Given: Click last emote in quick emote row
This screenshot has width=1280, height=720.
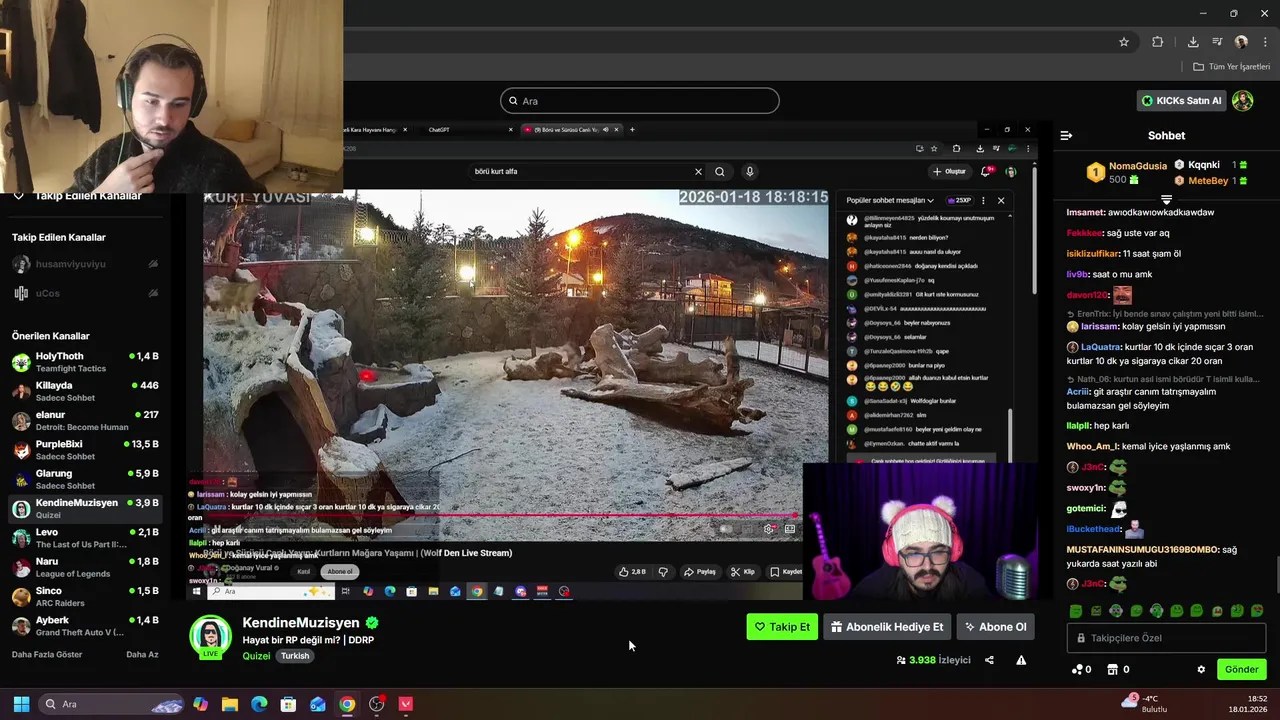Looking at the screenshot, I should (x=1257, y=611).
